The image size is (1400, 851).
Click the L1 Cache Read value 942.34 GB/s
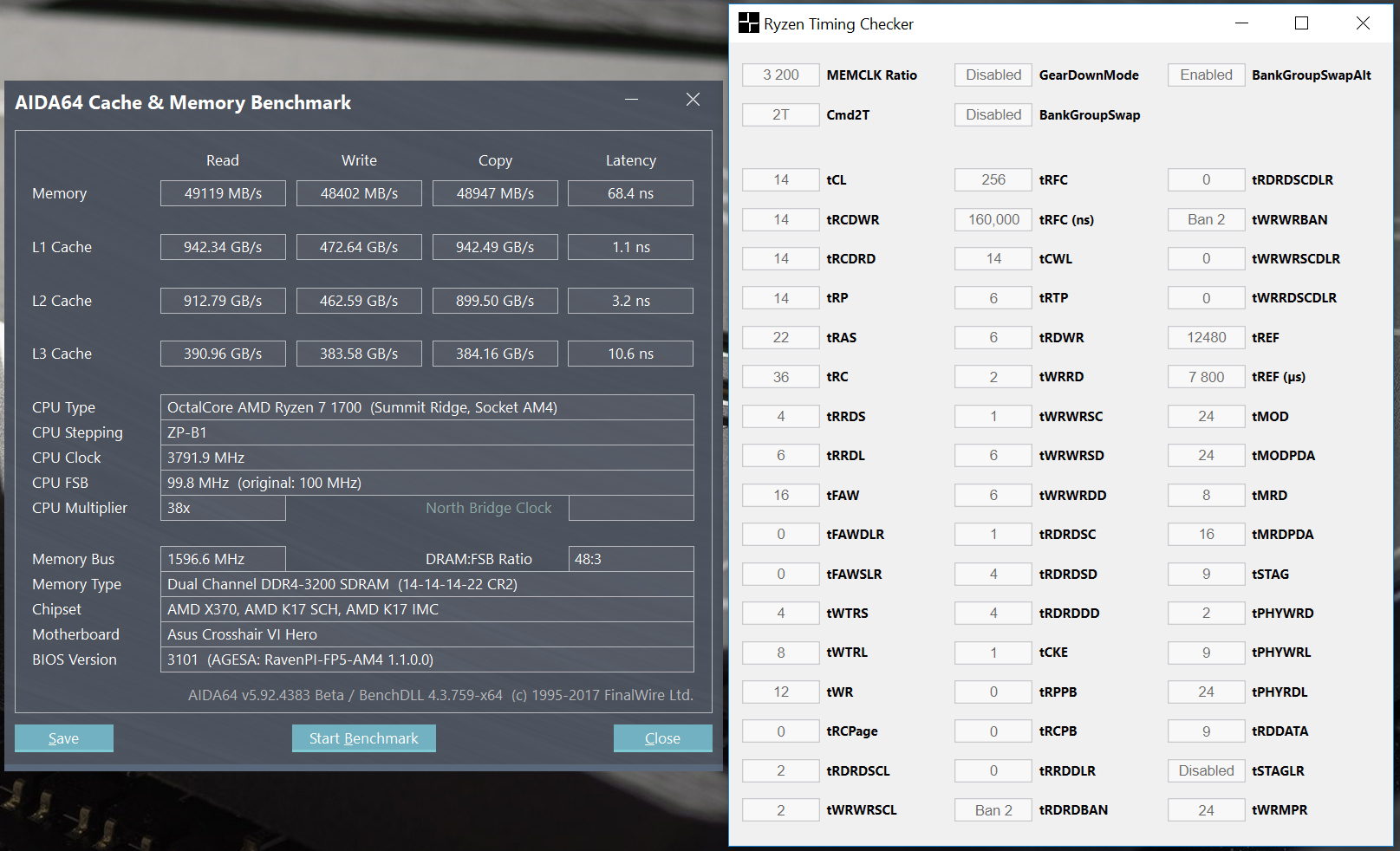click(223, 247)
